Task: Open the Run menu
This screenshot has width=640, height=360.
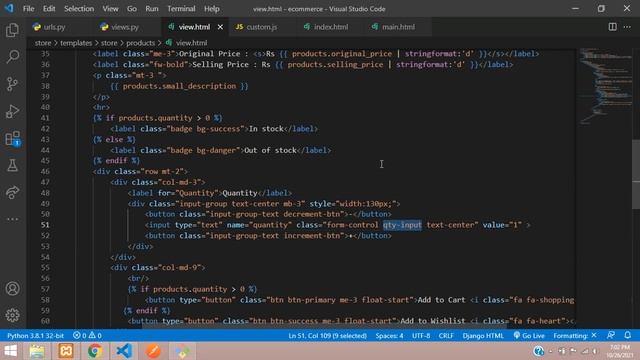Action: pyautogui.click(x=152, y=9)
